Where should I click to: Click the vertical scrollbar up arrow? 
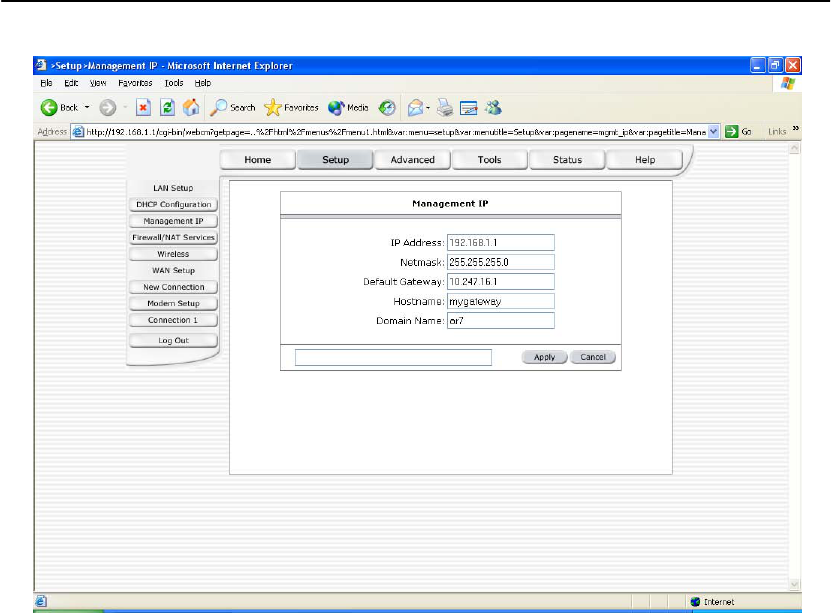[x=794, y=149]
